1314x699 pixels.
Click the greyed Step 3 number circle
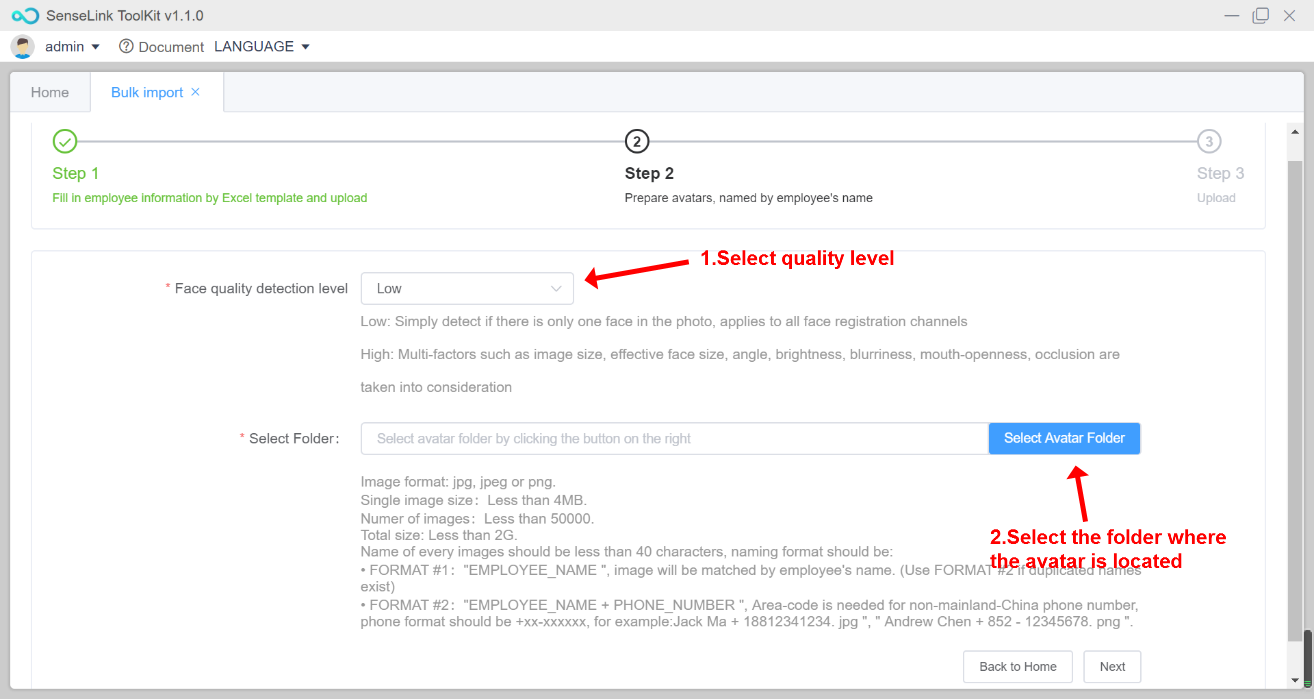coord(1209,141)
